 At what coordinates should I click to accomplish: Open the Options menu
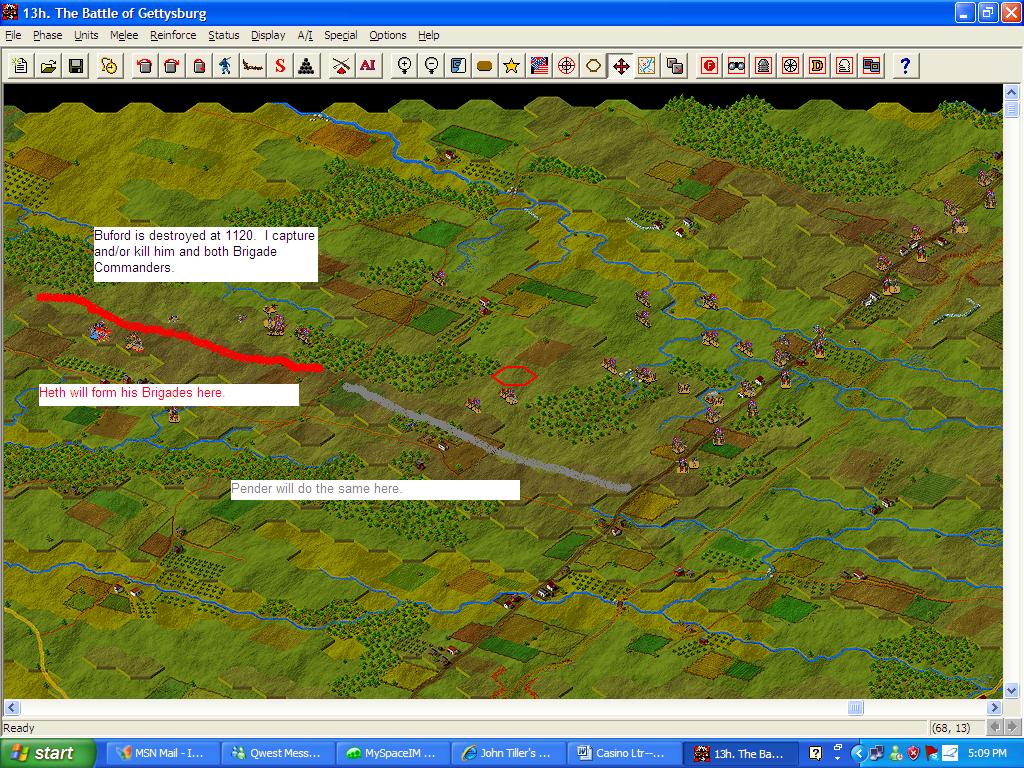(388, 35)
